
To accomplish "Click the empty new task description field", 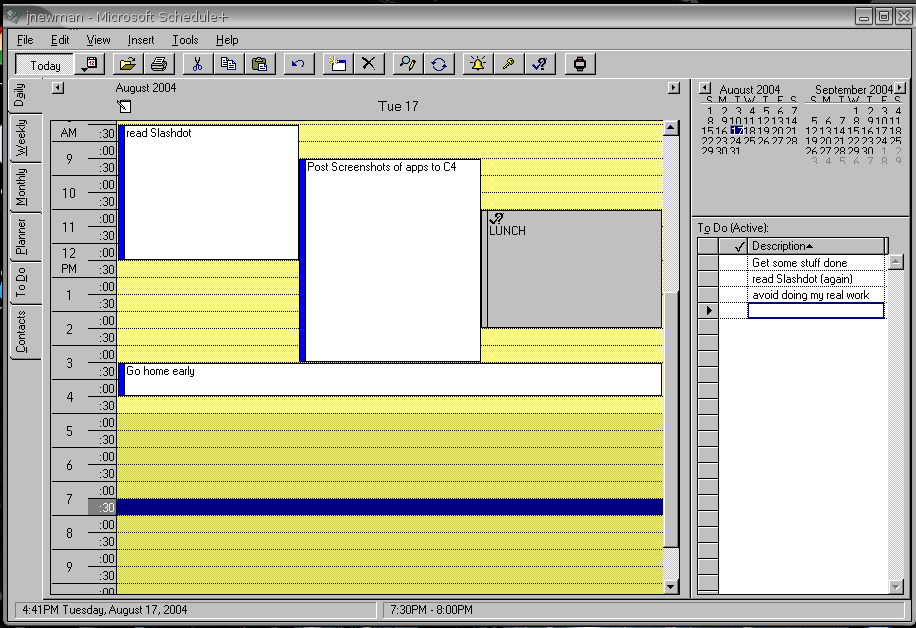I will click(x=815, y=311).
